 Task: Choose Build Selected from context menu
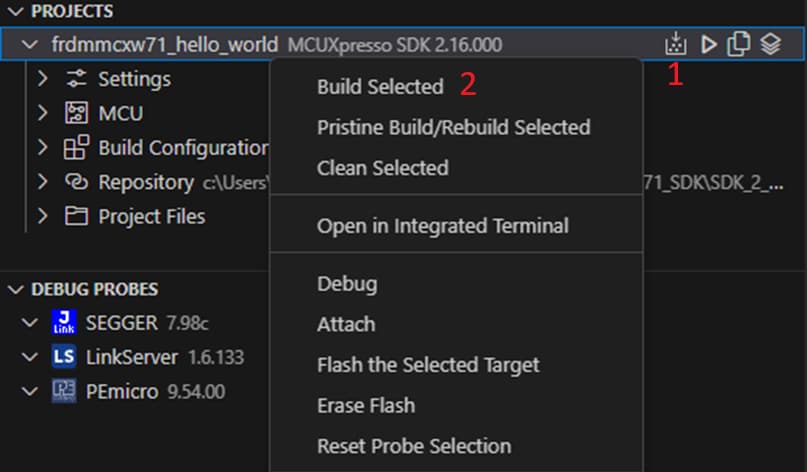(380, 87)
